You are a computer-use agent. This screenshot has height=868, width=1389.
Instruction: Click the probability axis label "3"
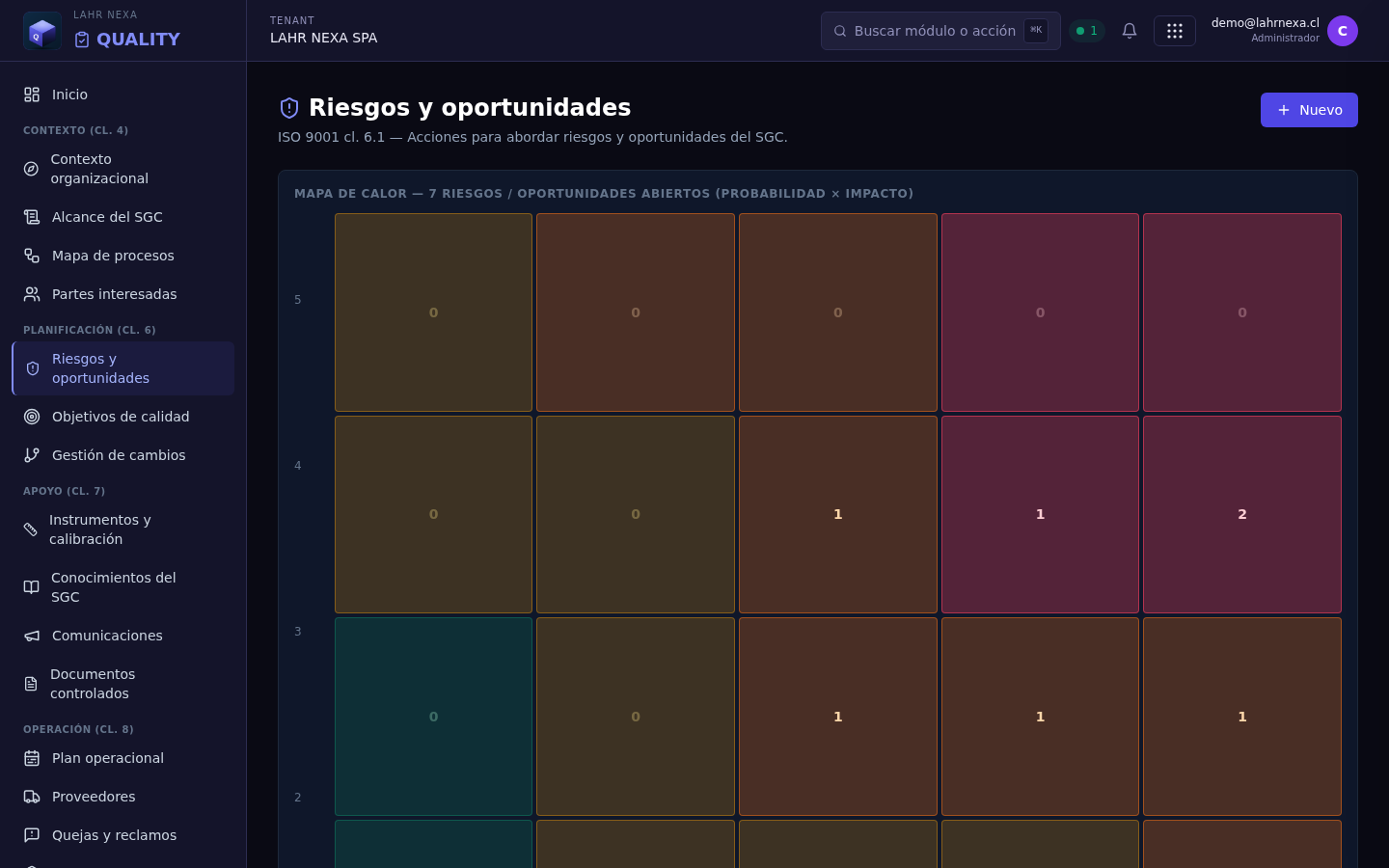tap(298, 632)
